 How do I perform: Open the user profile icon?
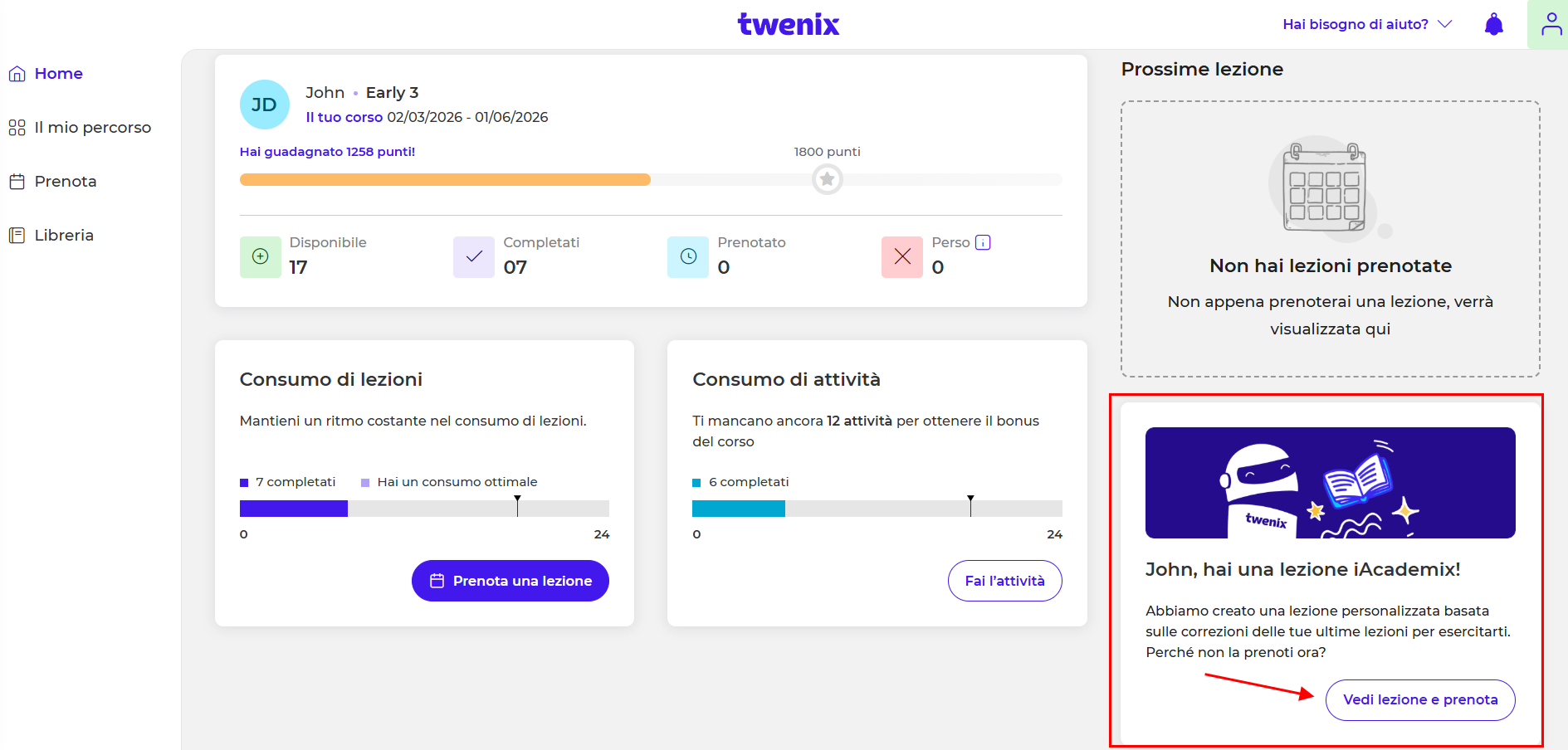pyautogui.click(x=1551, y=24)
